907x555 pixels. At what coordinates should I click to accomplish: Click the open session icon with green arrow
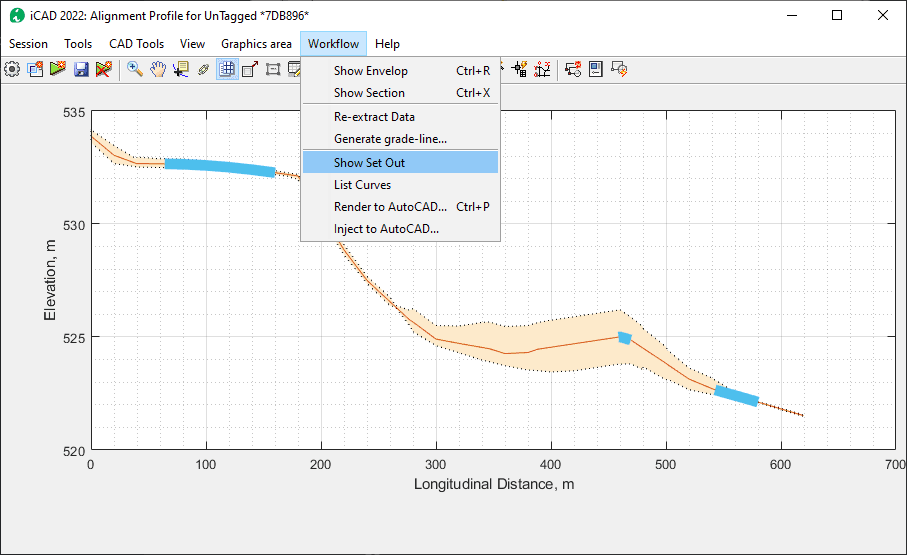coord(58,69)
